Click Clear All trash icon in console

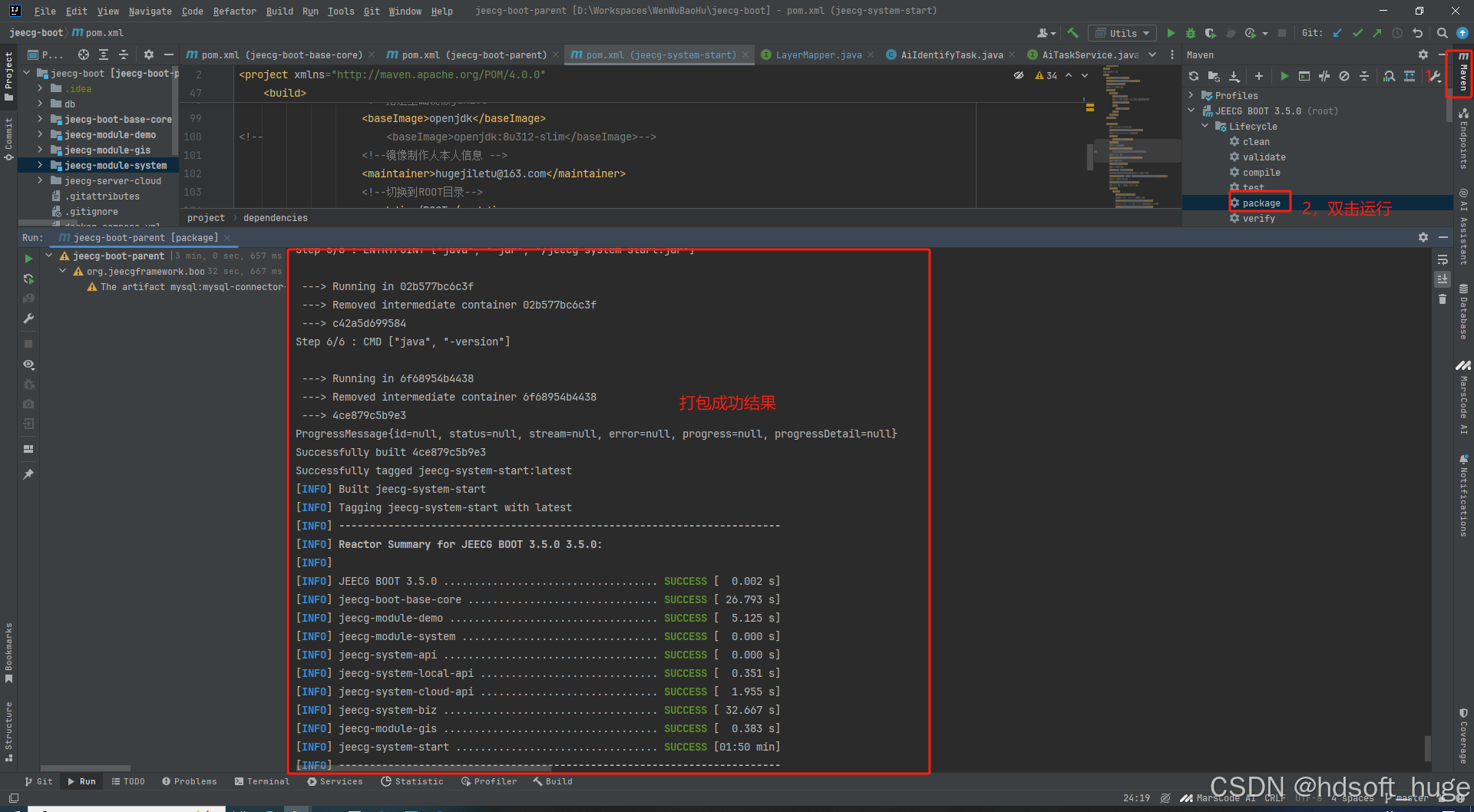pyautogui.click(x=1443, y=299)
